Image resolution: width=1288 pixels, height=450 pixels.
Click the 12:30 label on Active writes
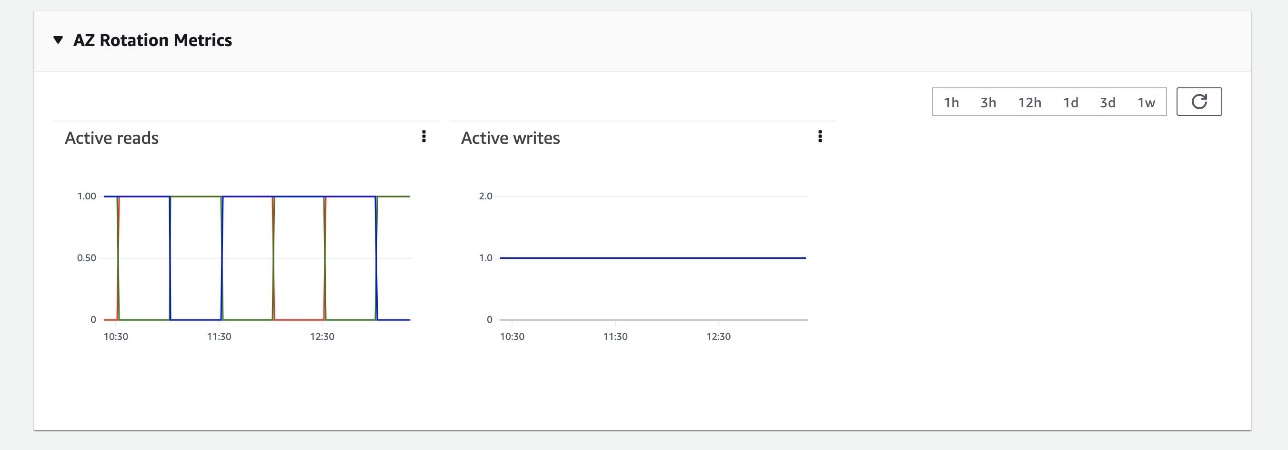point(718,337)
